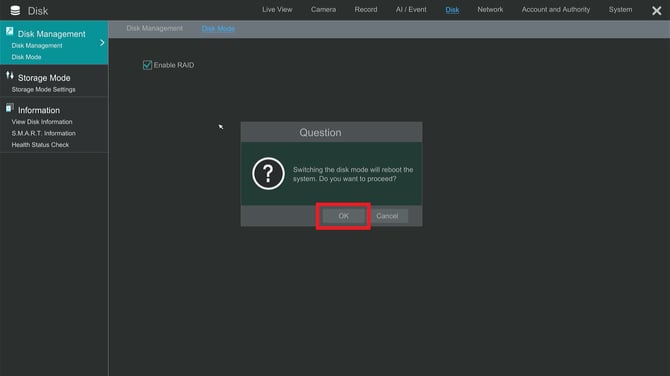The image size is (670, 376).
Task: Click the Disk stack icon in header
Action: tap(15, 11)
